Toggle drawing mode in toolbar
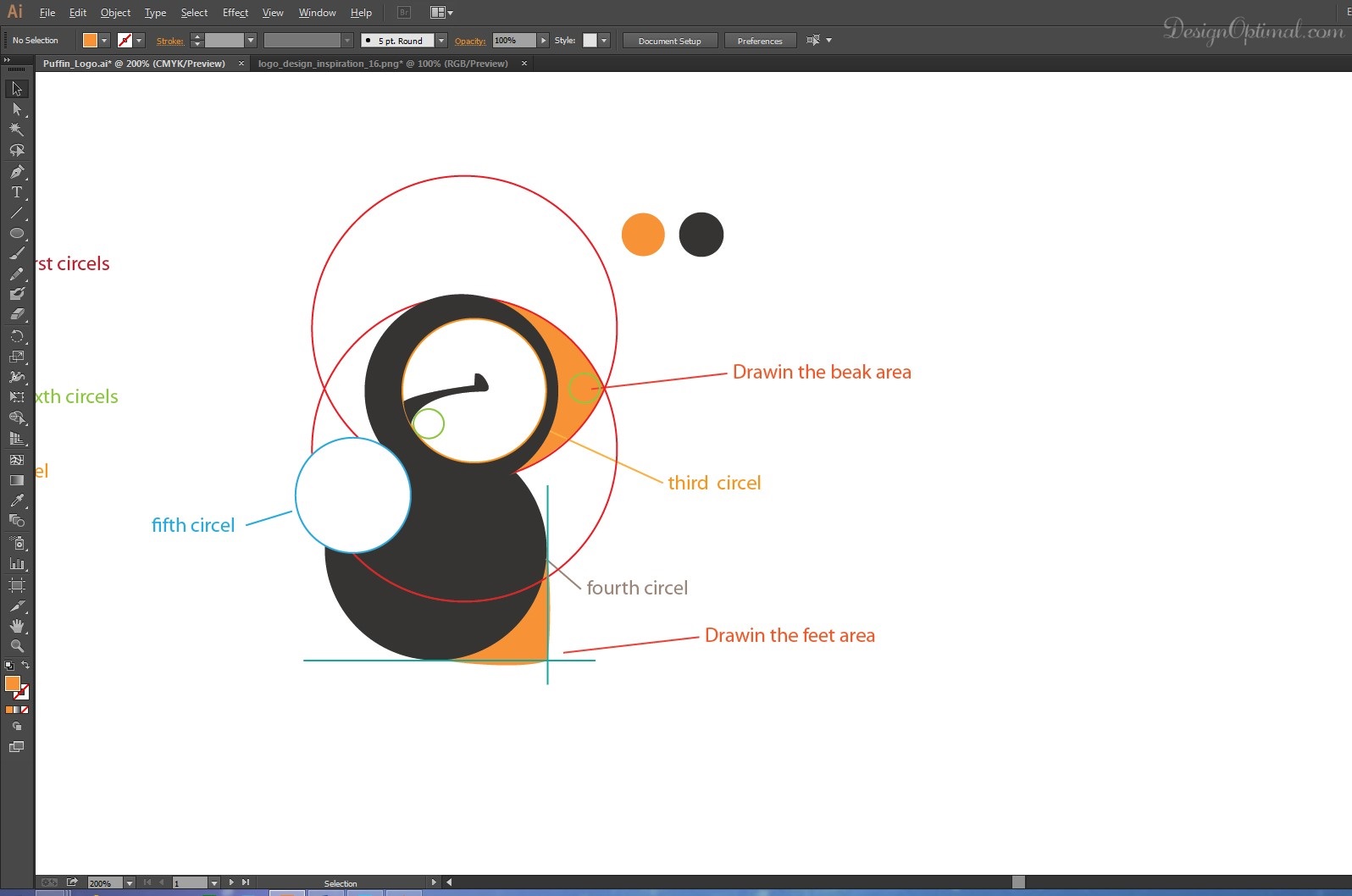This screenshot has width=1352, height=896. (x=16, y=727)
